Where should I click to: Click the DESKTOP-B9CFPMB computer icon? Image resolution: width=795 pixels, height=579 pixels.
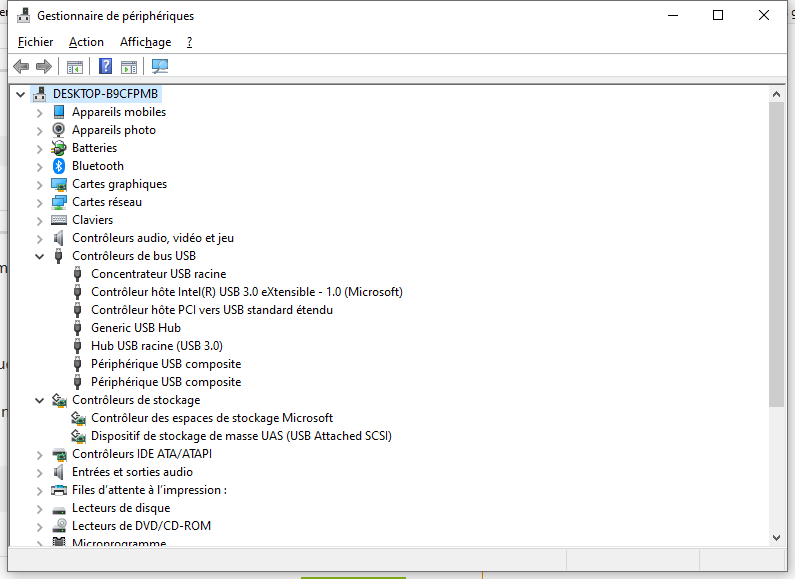point(39,94)
